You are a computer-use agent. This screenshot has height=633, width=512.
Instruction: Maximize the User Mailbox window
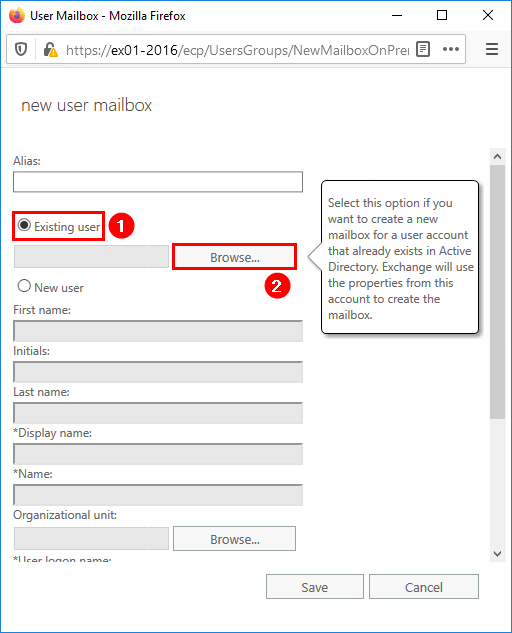pos(442,15)
